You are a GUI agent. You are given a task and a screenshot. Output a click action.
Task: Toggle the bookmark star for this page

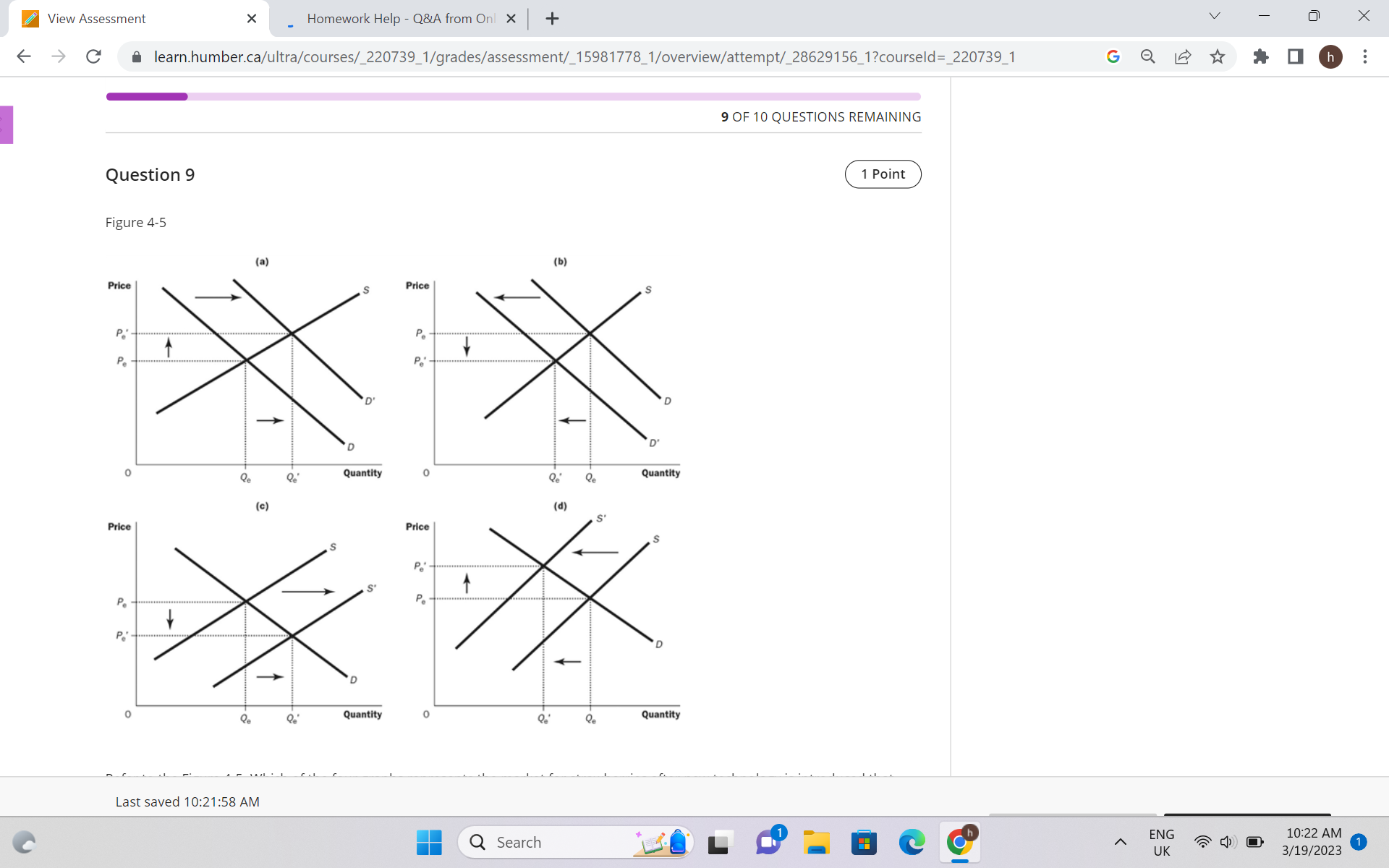pyautogui.click(x=1218, y=56)
